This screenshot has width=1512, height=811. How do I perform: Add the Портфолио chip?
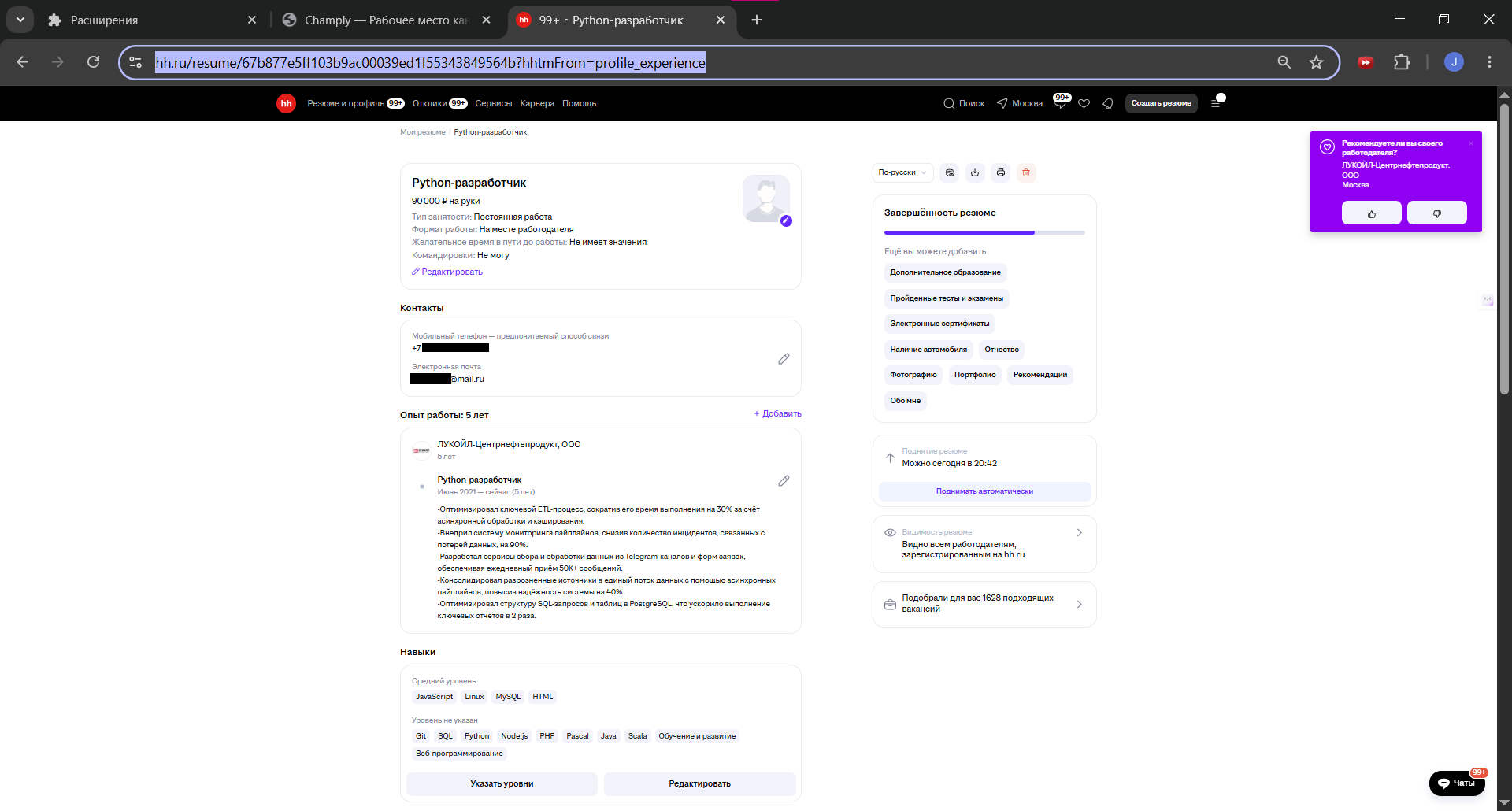click(975, 375)
